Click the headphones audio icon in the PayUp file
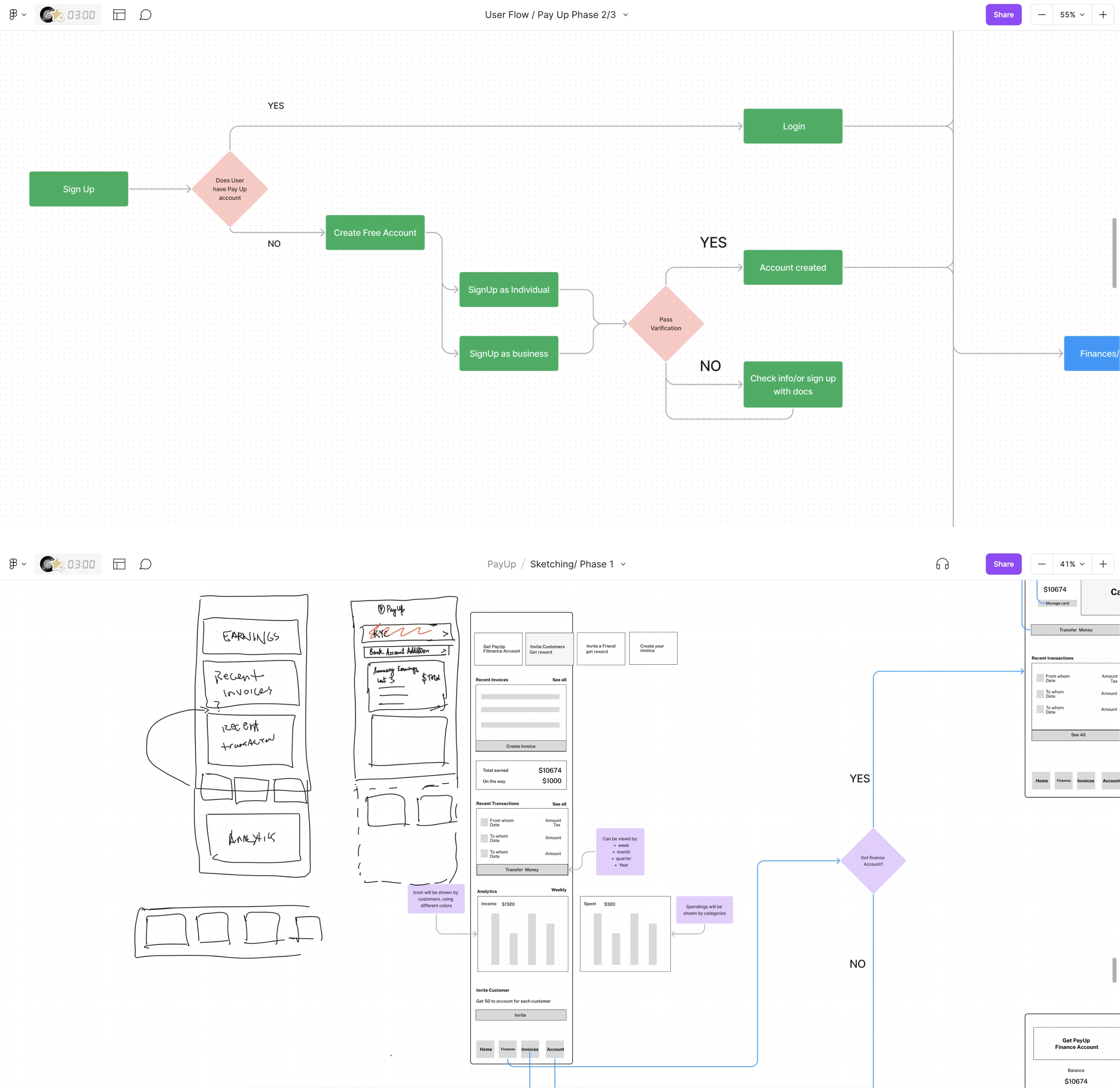1120x1088 pixels. tap(942, 564)
